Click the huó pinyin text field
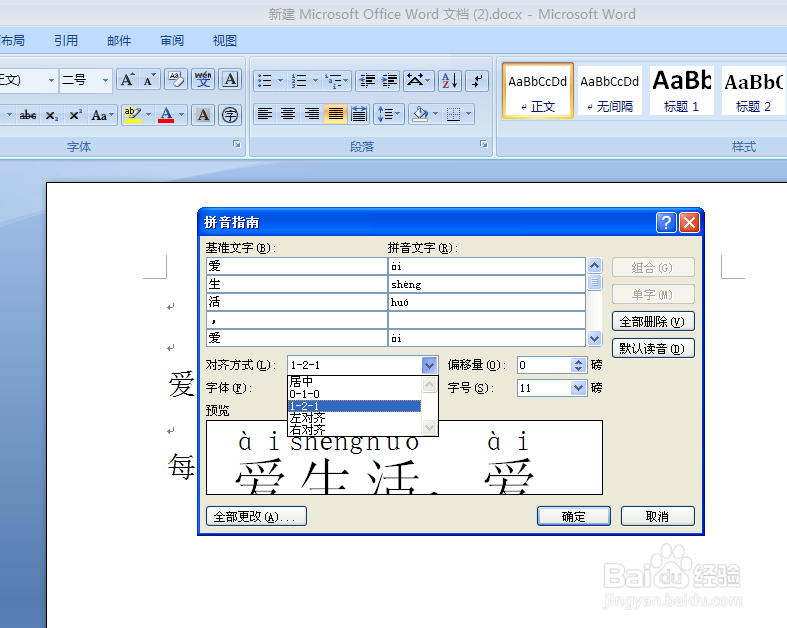The height and width of the screenshot is (628, 787). [x=486, y=302]
